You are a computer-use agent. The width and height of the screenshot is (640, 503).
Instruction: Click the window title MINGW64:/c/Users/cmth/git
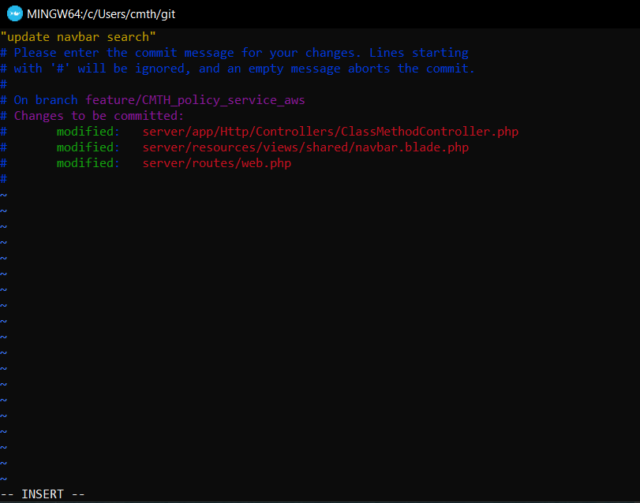101,14
